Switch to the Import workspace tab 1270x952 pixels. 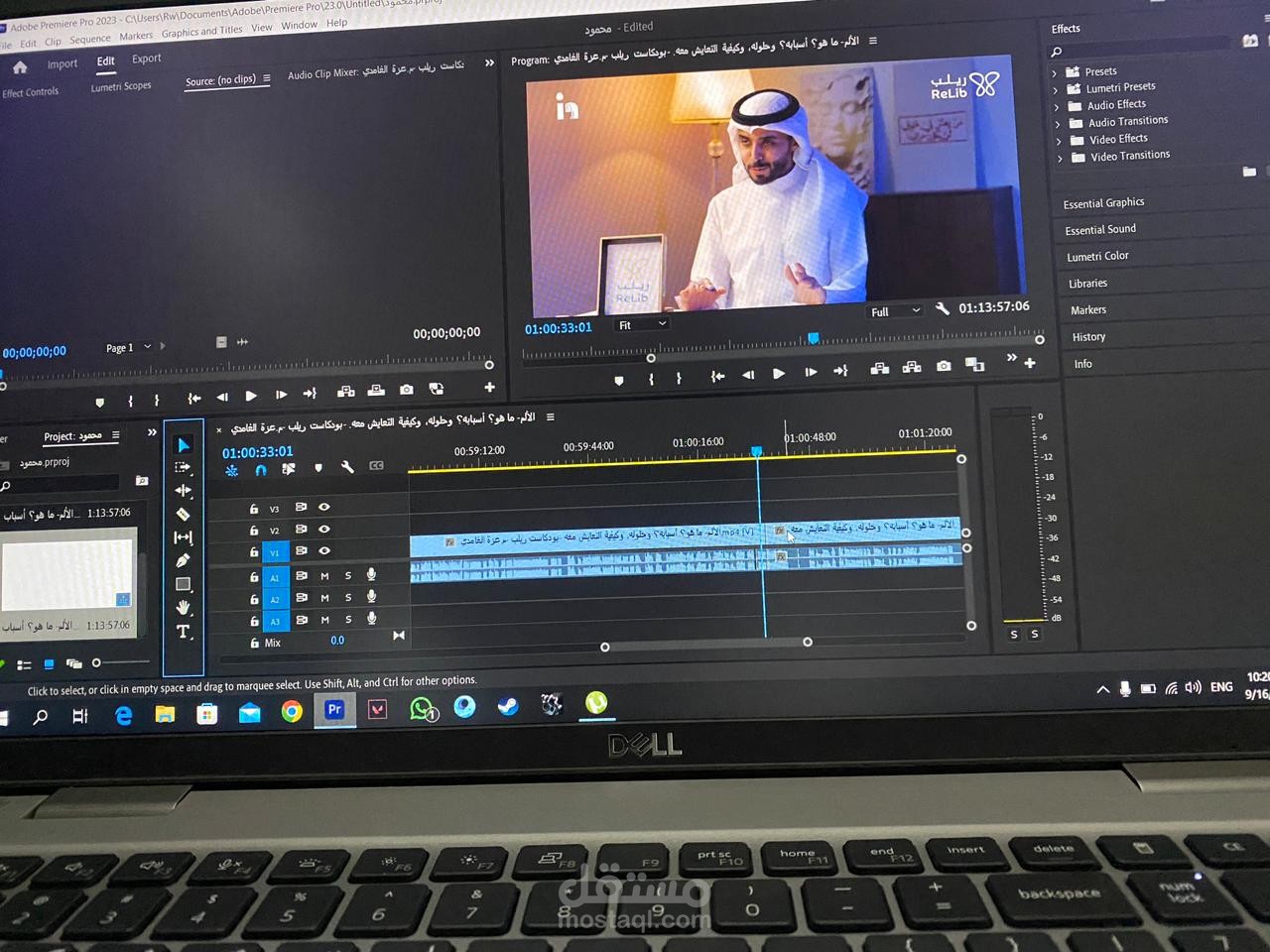[x=62, y=63]
